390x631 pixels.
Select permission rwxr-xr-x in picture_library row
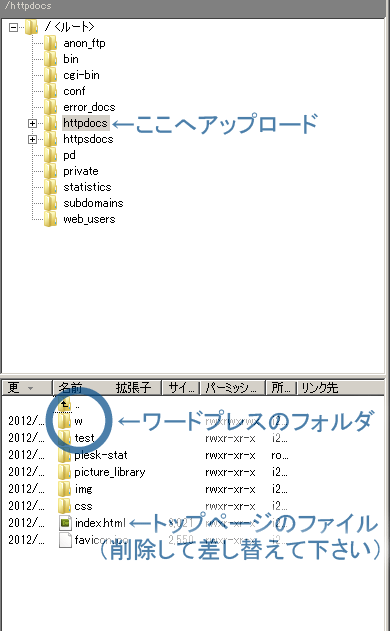[230, 472]
